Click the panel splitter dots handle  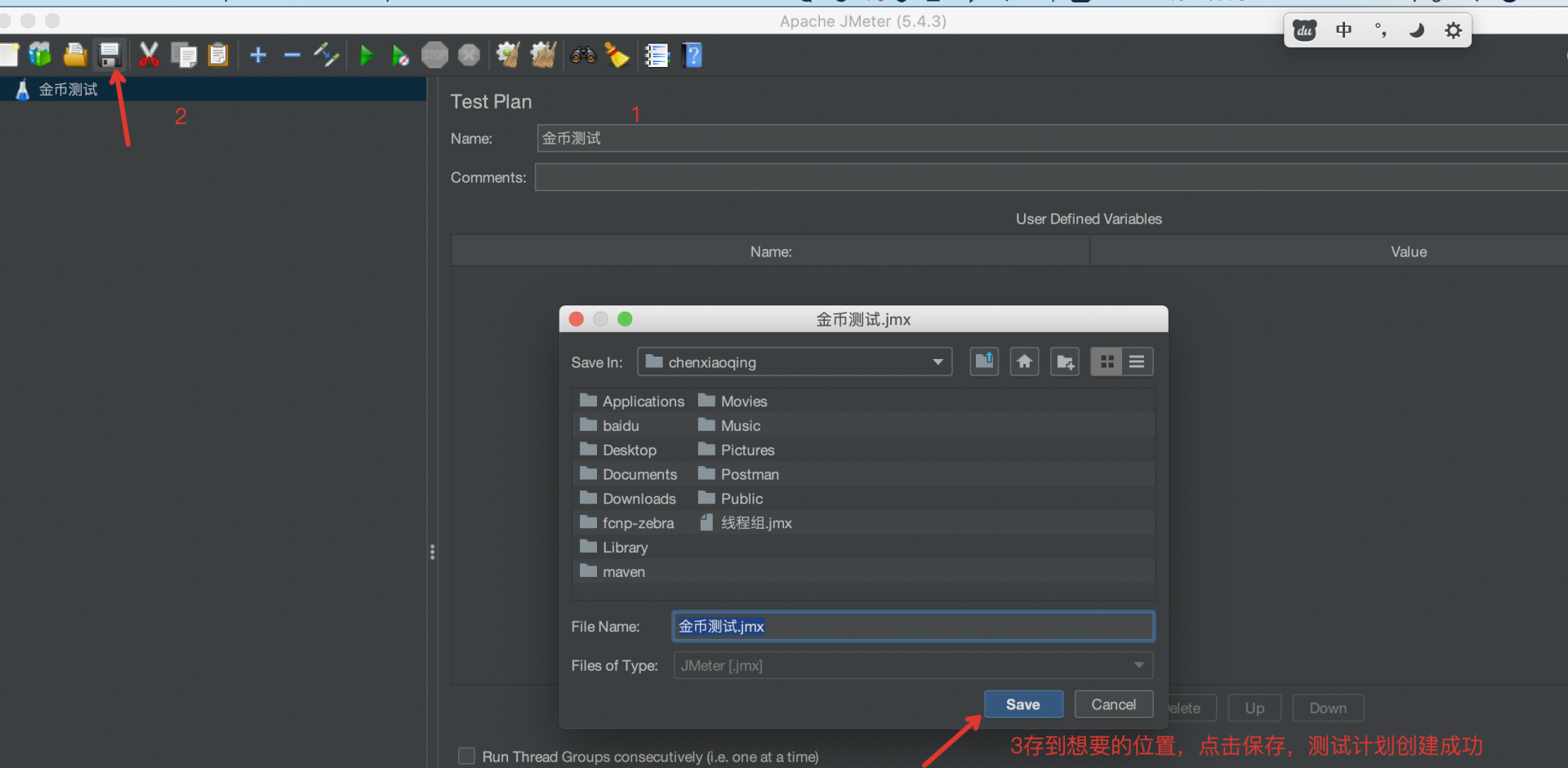[432, 553]
